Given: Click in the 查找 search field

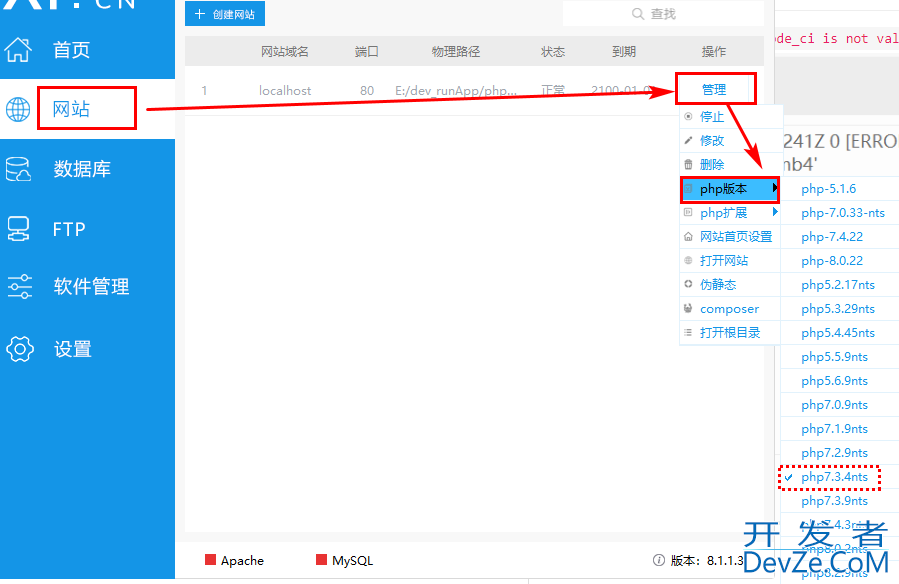Looking at the screenshot, I should [x=663, y=14].
